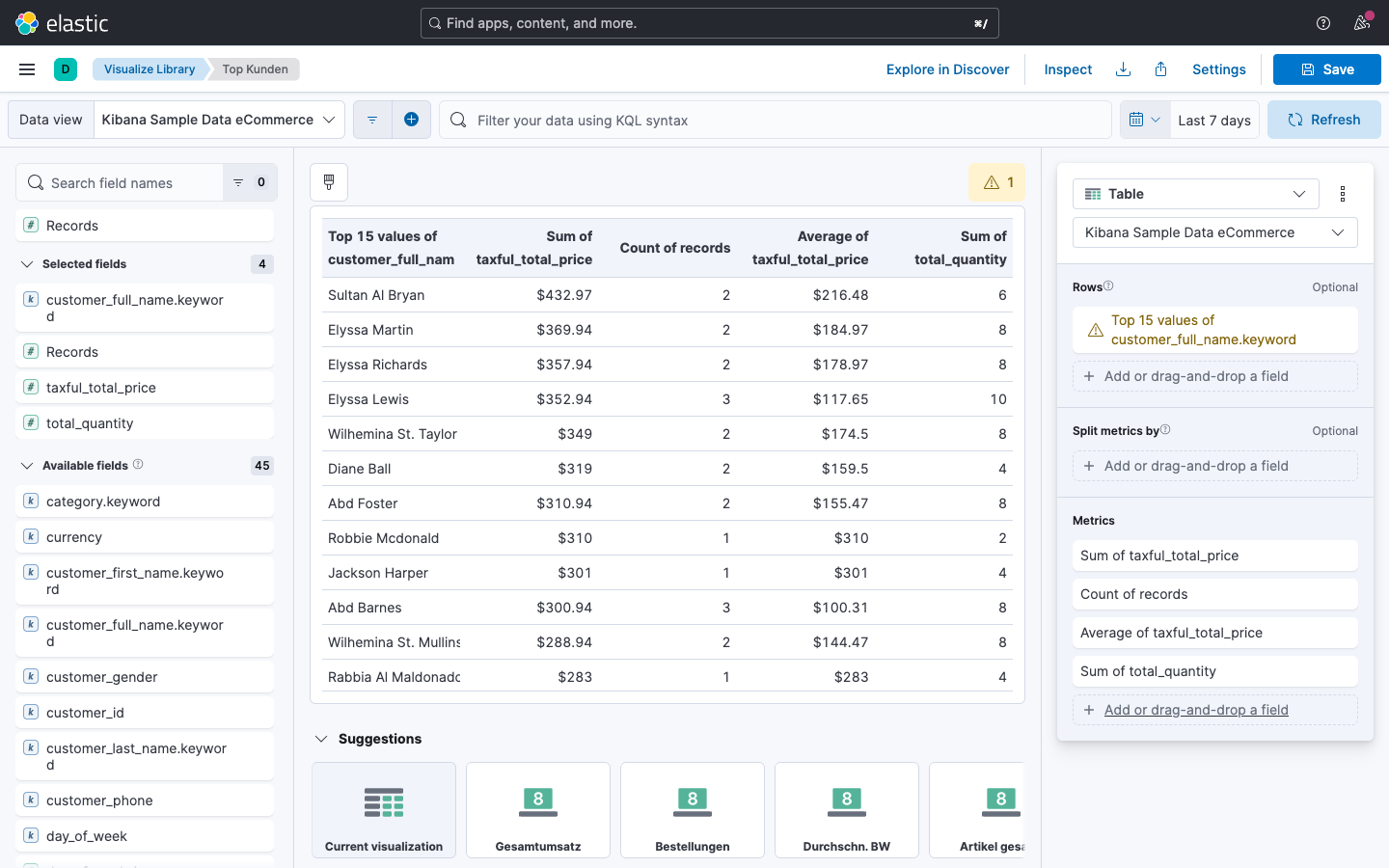
Task: Click the Explore in Discover link
Action: 947,69
